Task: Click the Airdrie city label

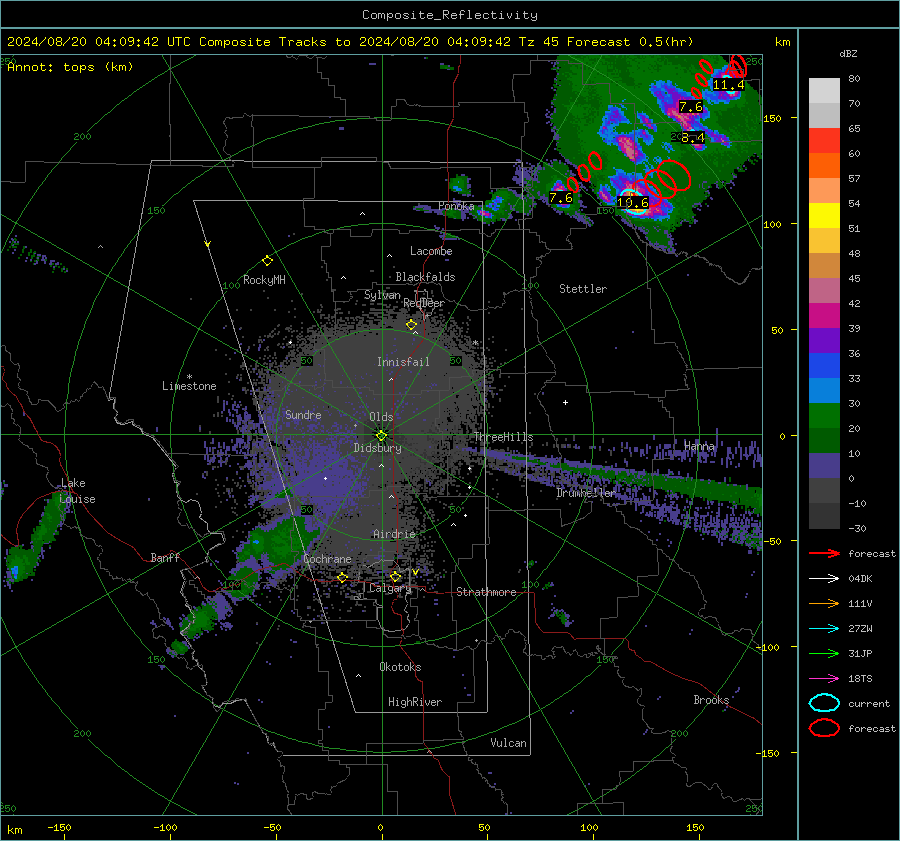Action: pyautogui.click(x=394, y=534)
